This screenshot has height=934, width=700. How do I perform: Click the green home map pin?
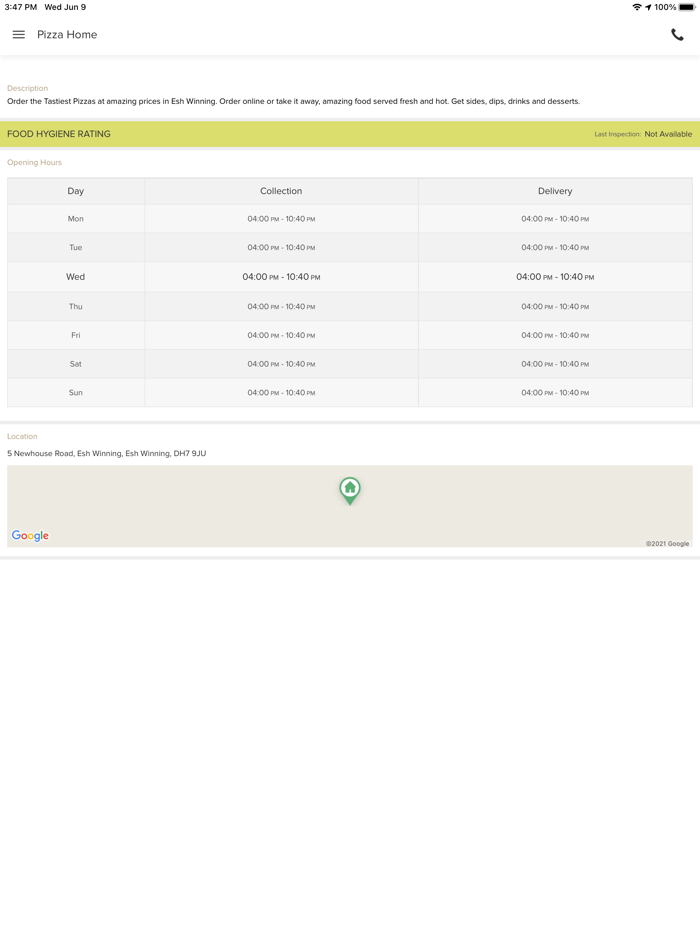point(350,489)
